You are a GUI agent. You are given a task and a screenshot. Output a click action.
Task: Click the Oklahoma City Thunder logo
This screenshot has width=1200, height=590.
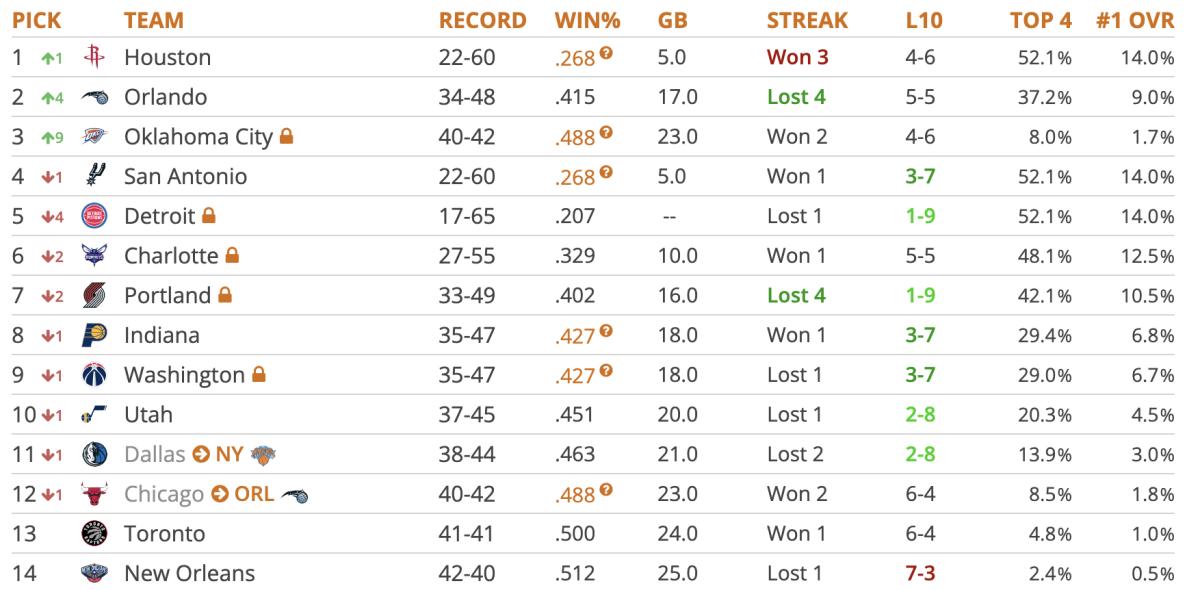point(94,137)
